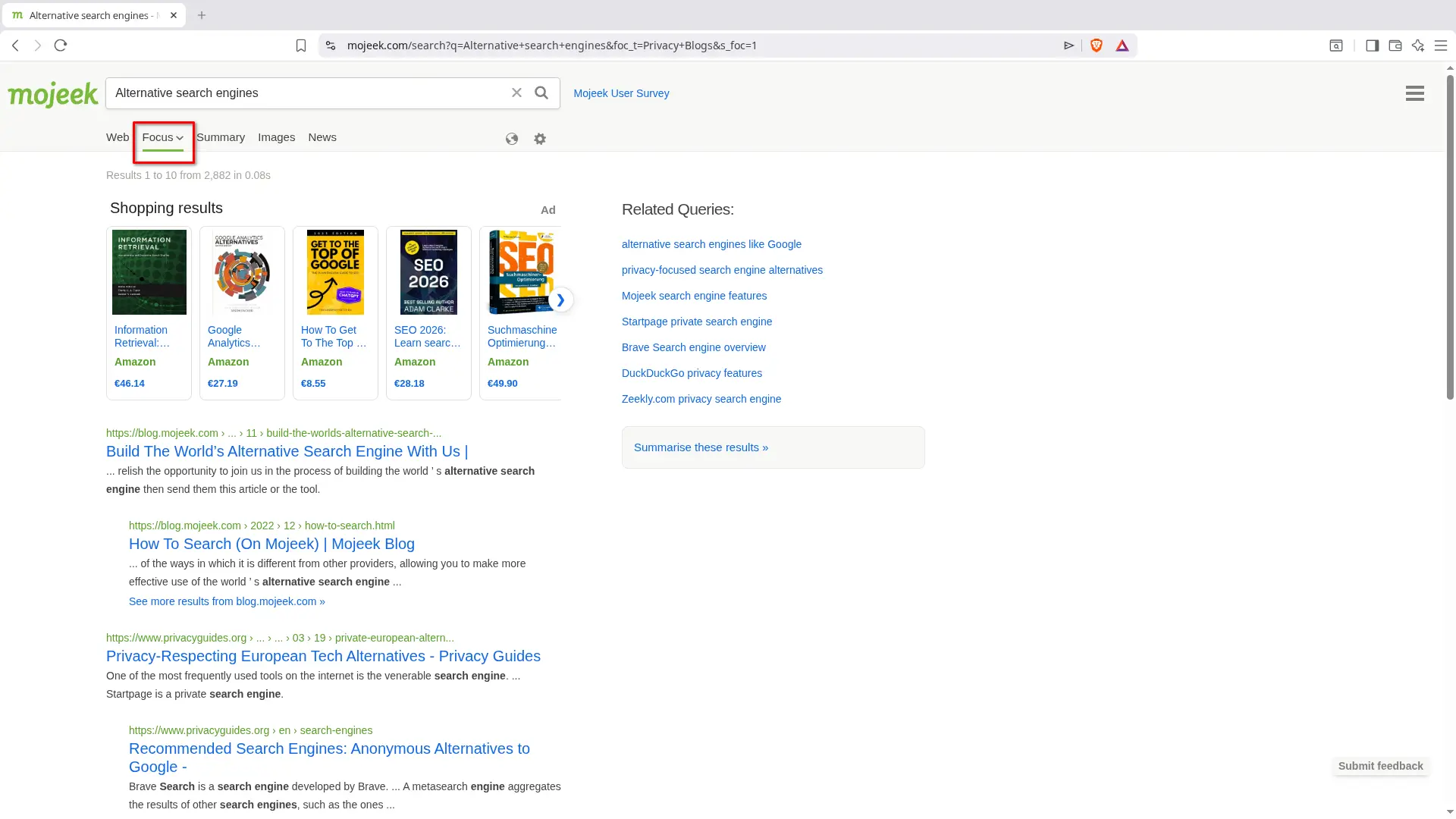Open the Mojeek User Survey link

coord(621,93)
